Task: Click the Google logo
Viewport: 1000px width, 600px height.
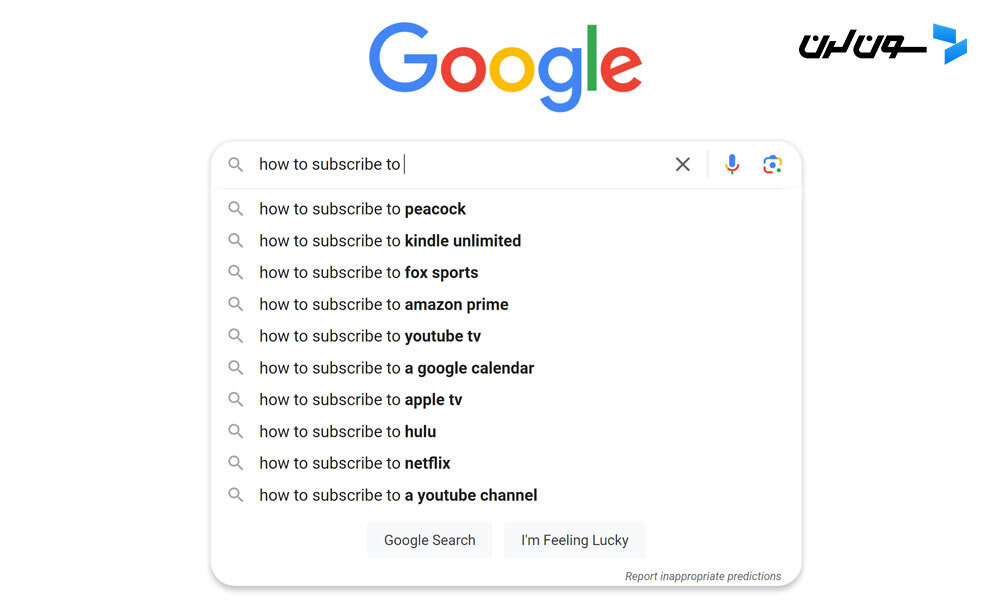Action: (505, 66)
